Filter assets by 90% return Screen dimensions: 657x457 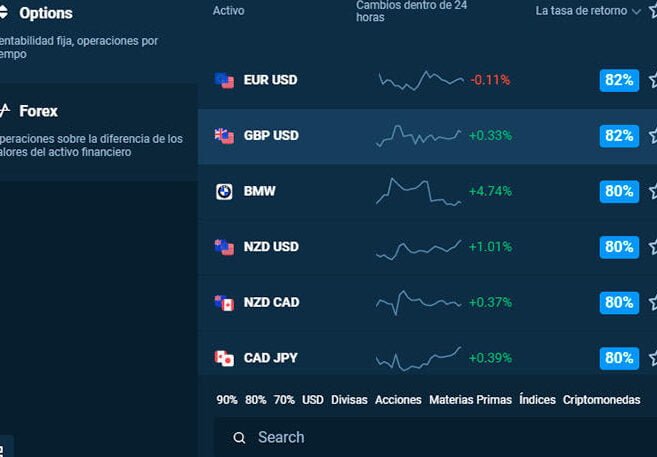(227, 400)
